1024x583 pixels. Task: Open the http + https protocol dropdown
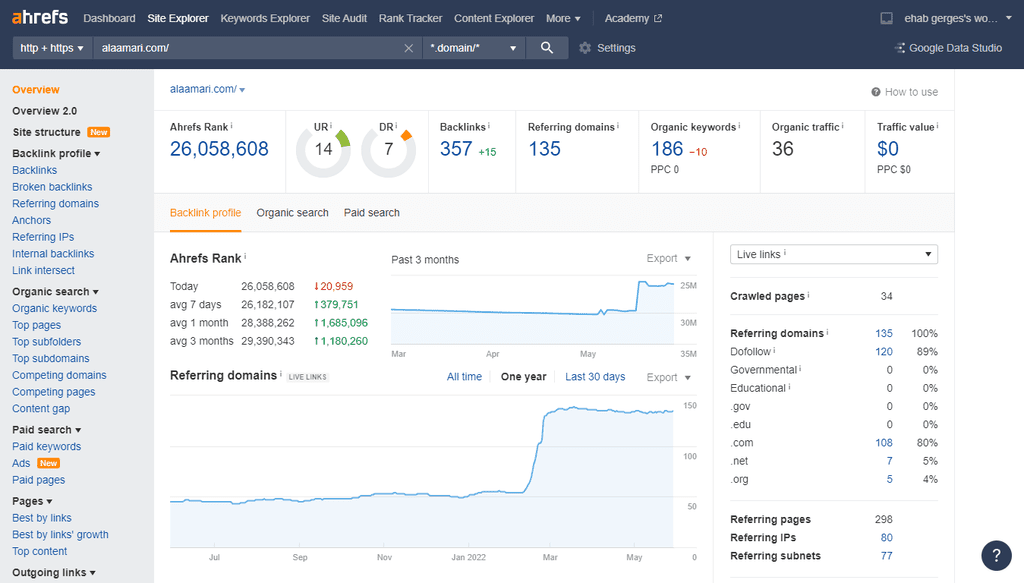click(x=52, y=48)
